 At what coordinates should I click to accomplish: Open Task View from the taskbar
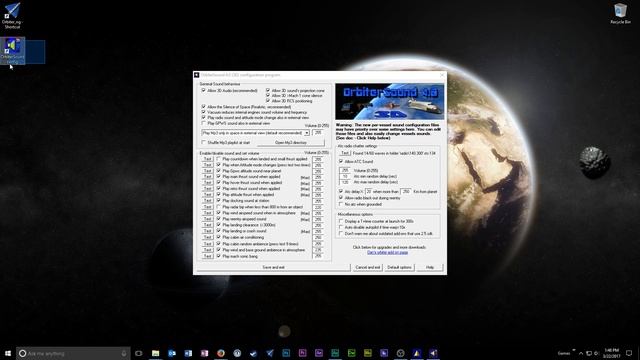tap(139, 353)
